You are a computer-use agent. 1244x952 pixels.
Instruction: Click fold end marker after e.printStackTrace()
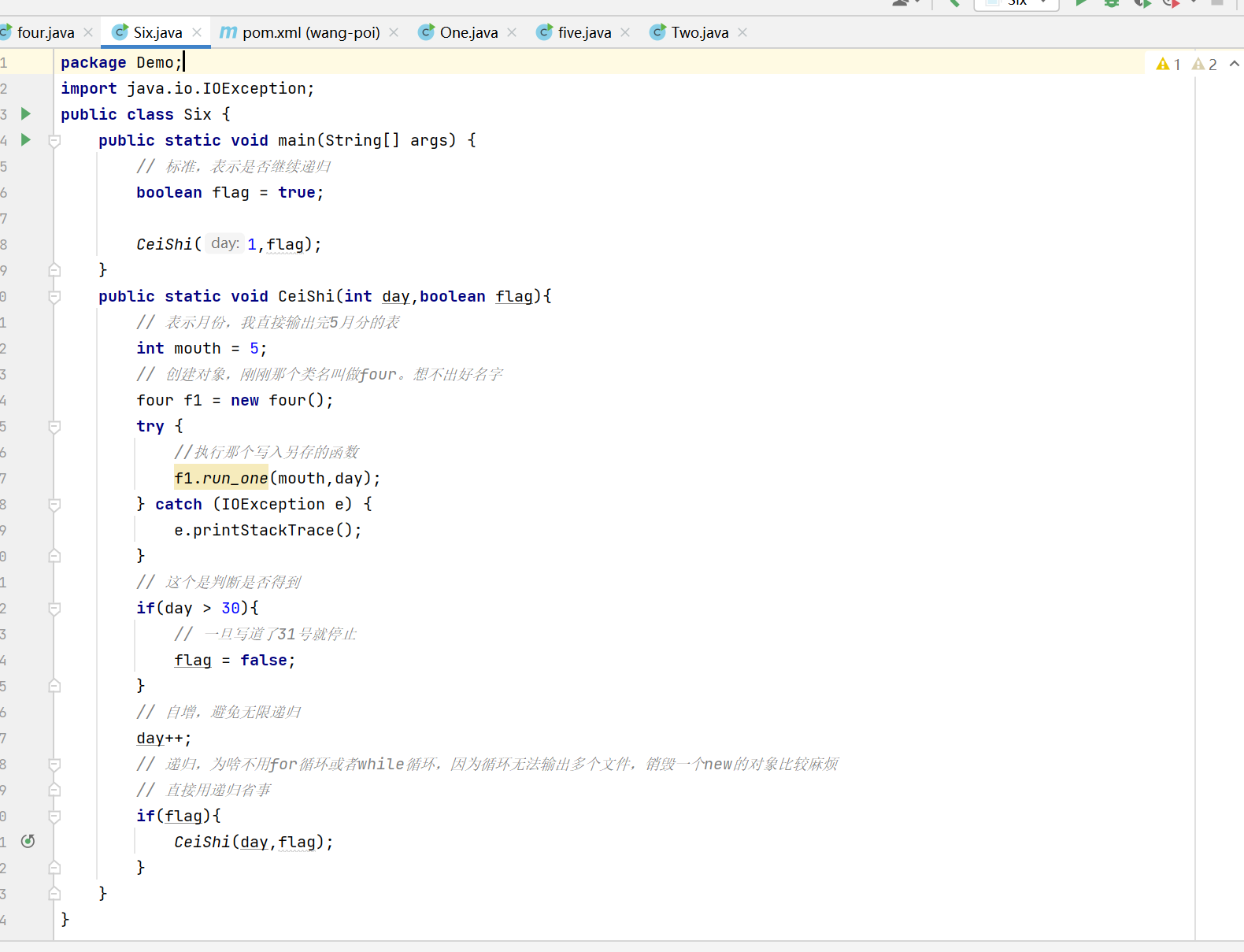coord(54,556)
